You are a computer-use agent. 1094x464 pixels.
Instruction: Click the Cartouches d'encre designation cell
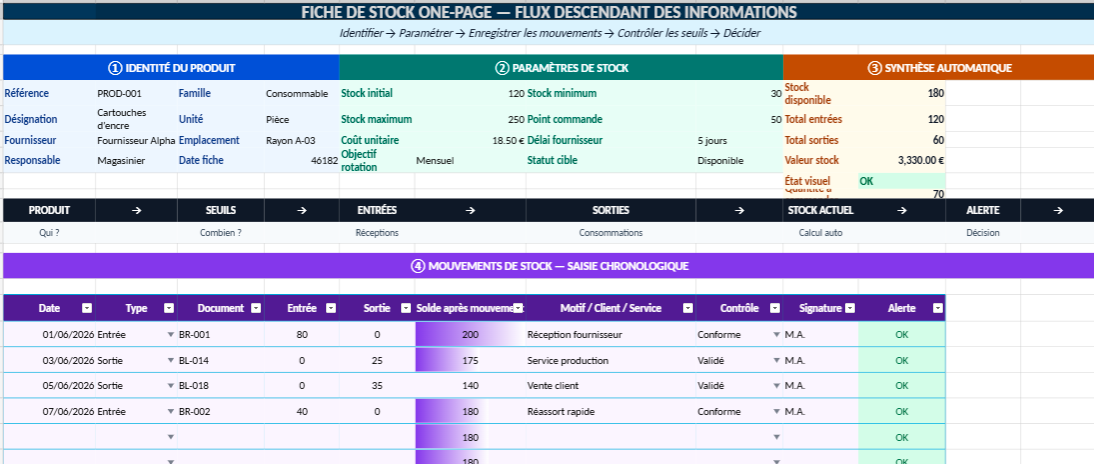point(136,119)
